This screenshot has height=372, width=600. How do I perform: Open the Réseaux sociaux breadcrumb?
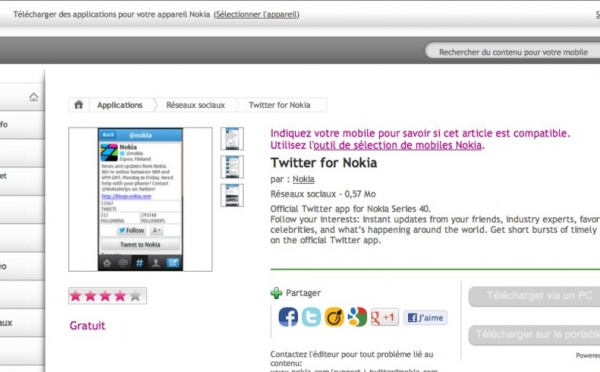[x=196, y=105]
